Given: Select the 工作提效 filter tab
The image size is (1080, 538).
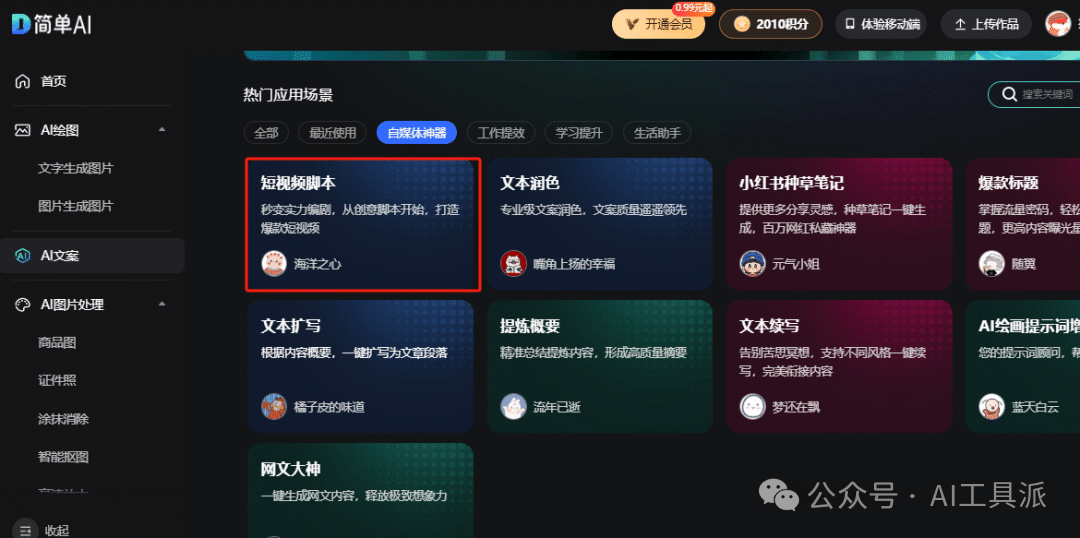Looking at the screenshot, I should click(501, 133).
